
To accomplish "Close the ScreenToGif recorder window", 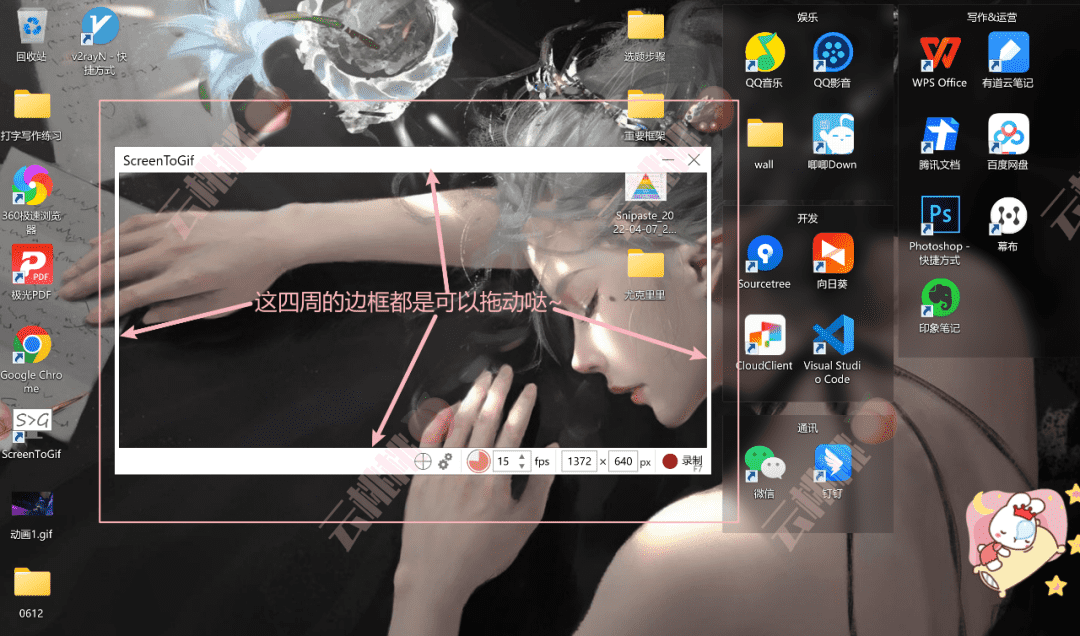I will point(694,160).
